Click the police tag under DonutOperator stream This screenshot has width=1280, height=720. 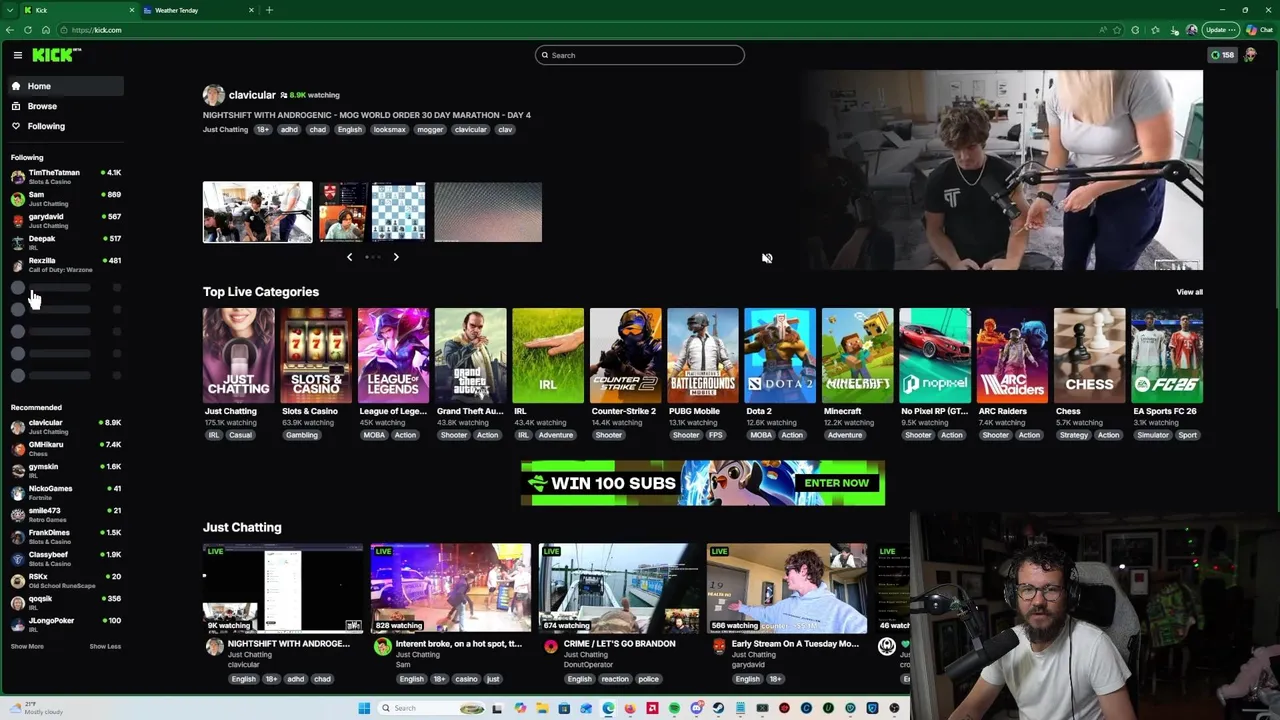click(x=648, y=679)
